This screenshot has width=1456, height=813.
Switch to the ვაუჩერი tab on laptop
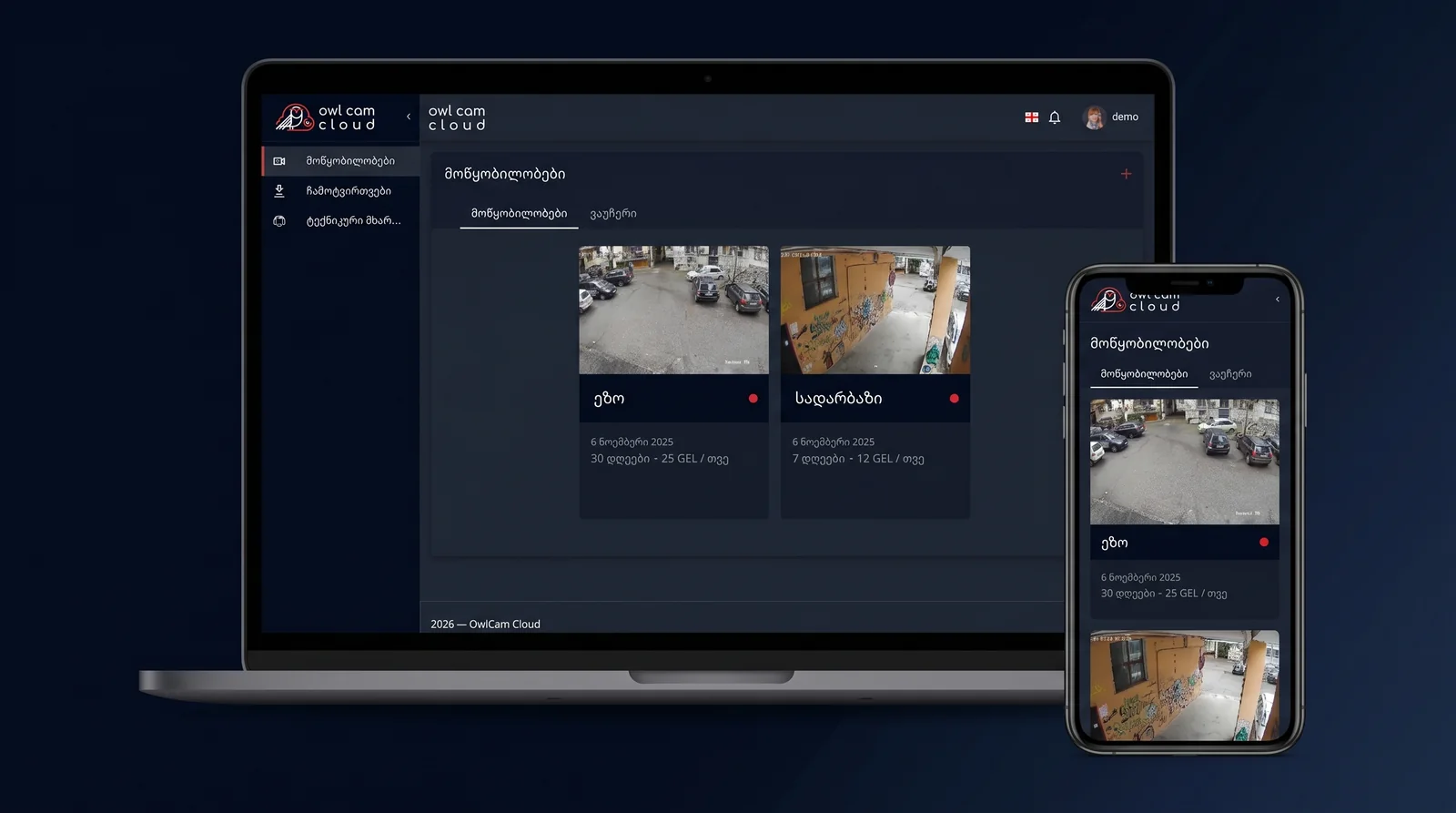point(613,214)
